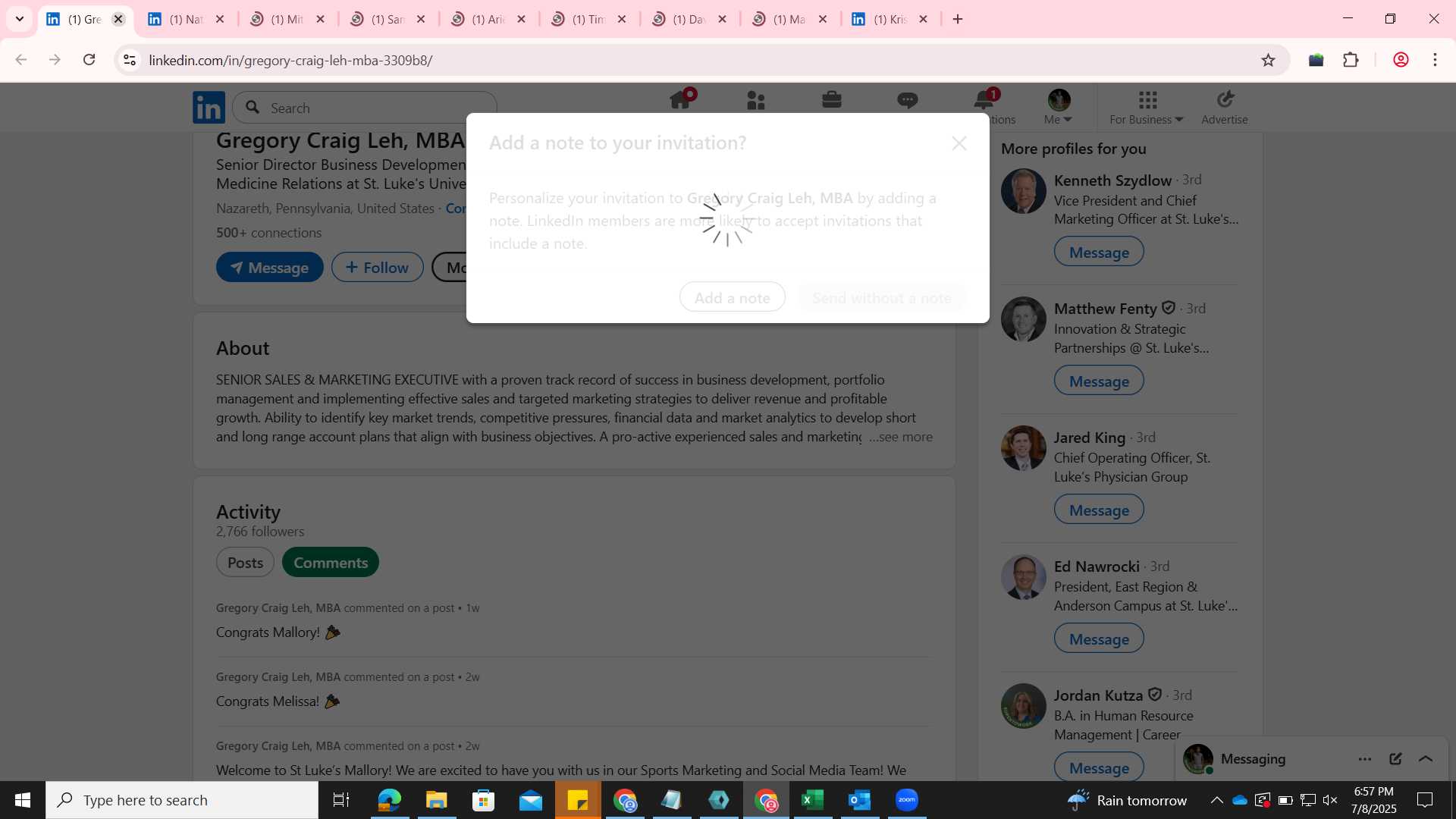Message Matthew Fenty
This screenshot has height=819, width=1456.
(1099, 381)
